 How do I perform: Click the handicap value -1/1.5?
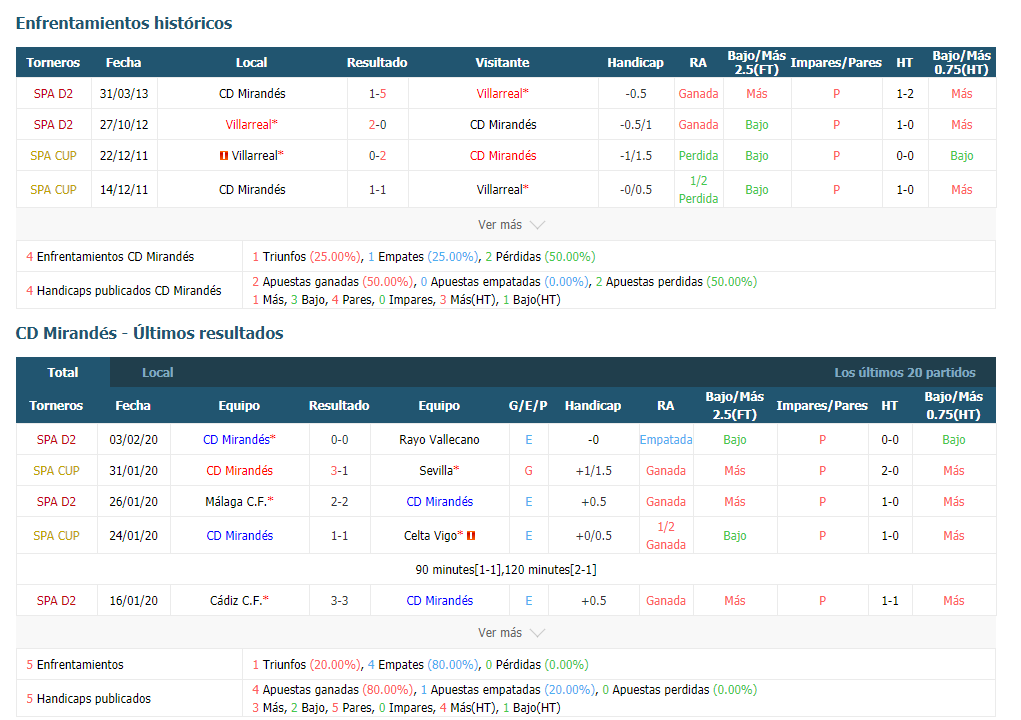636,156
